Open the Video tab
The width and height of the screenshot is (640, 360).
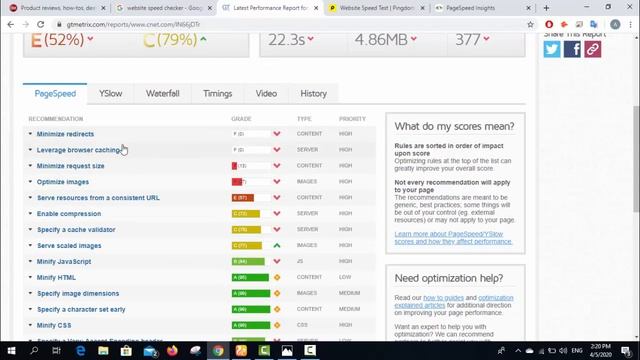point(266,94)
